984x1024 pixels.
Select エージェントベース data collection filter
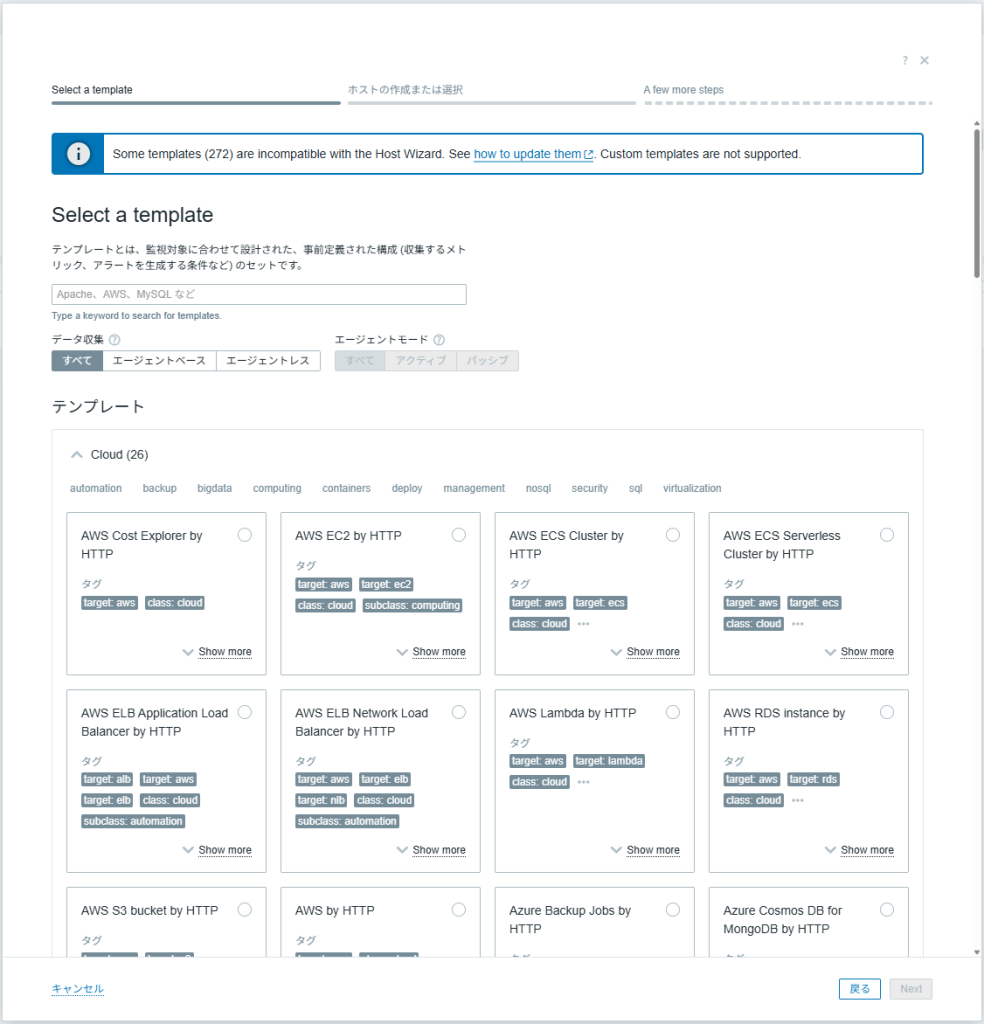point(159,360)
